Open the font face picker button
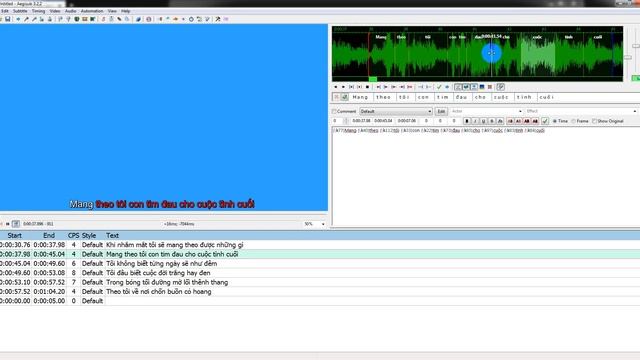Viewport: 640px width, 360px height. click(500, 121)
